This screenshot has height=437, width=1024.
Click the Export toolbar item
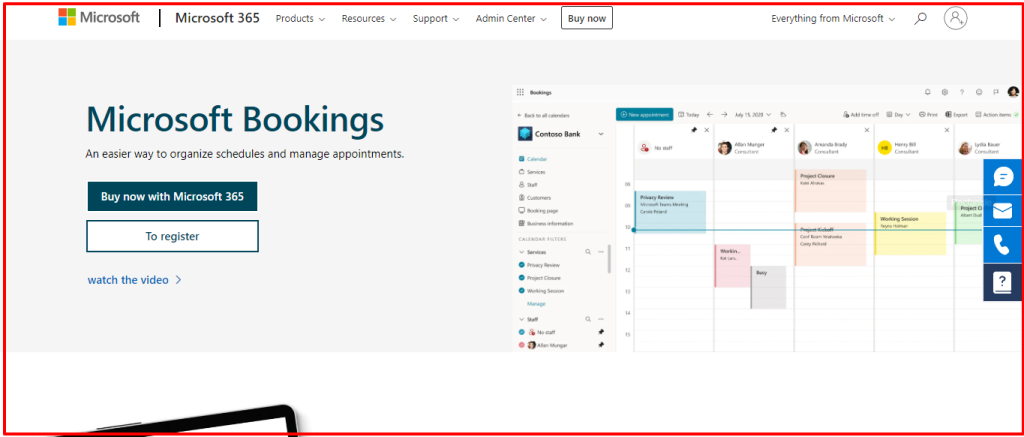[x=956, y=114]
